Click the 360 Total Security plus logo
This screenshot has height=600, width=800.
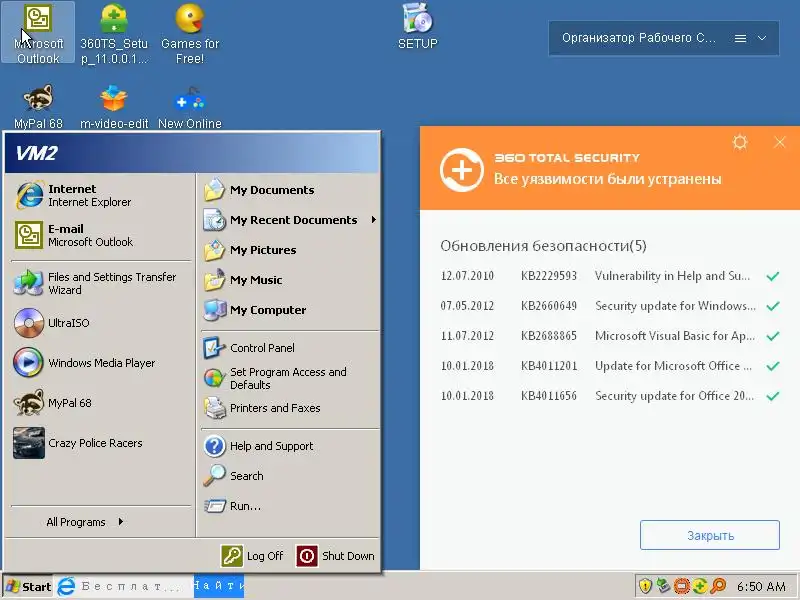click(x=462, y=170)
